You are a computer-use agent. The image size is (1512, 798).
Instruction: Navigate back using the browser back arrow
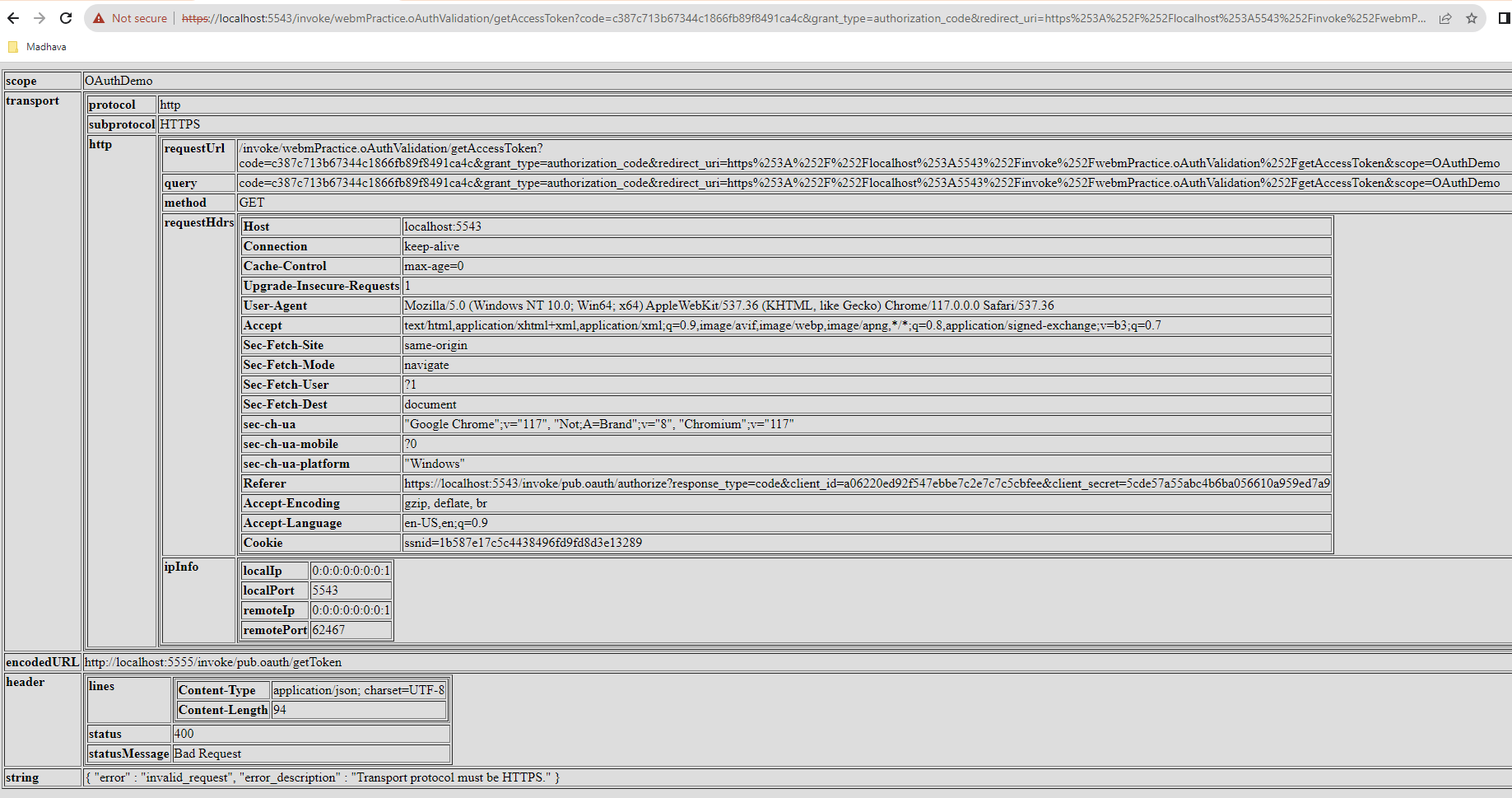(x=13, y=17)
